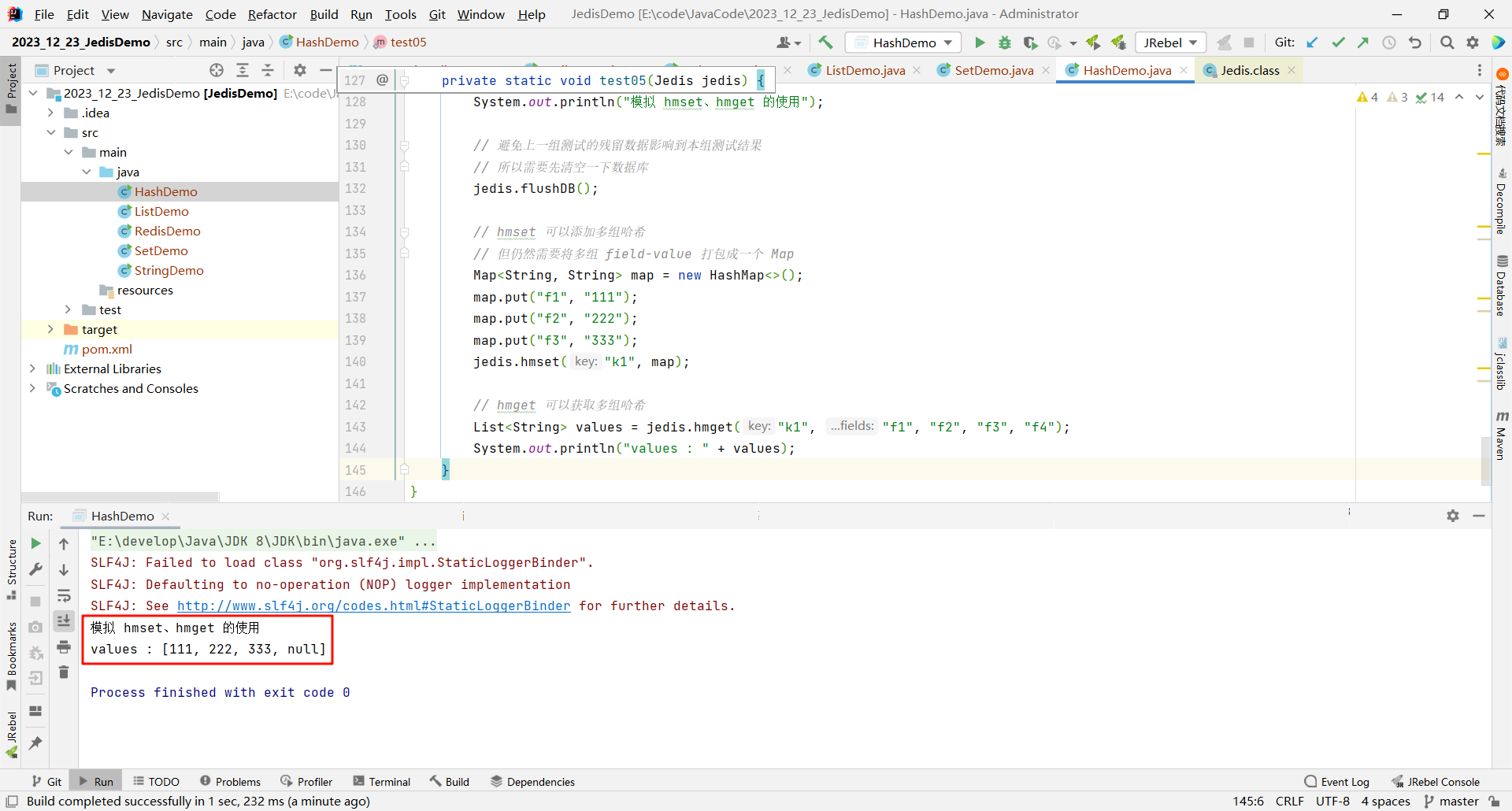The height and width of the screenshot is (811, 1512).
Task: Rerun HashDemo in Run panel
Action: tap(35, 543)
